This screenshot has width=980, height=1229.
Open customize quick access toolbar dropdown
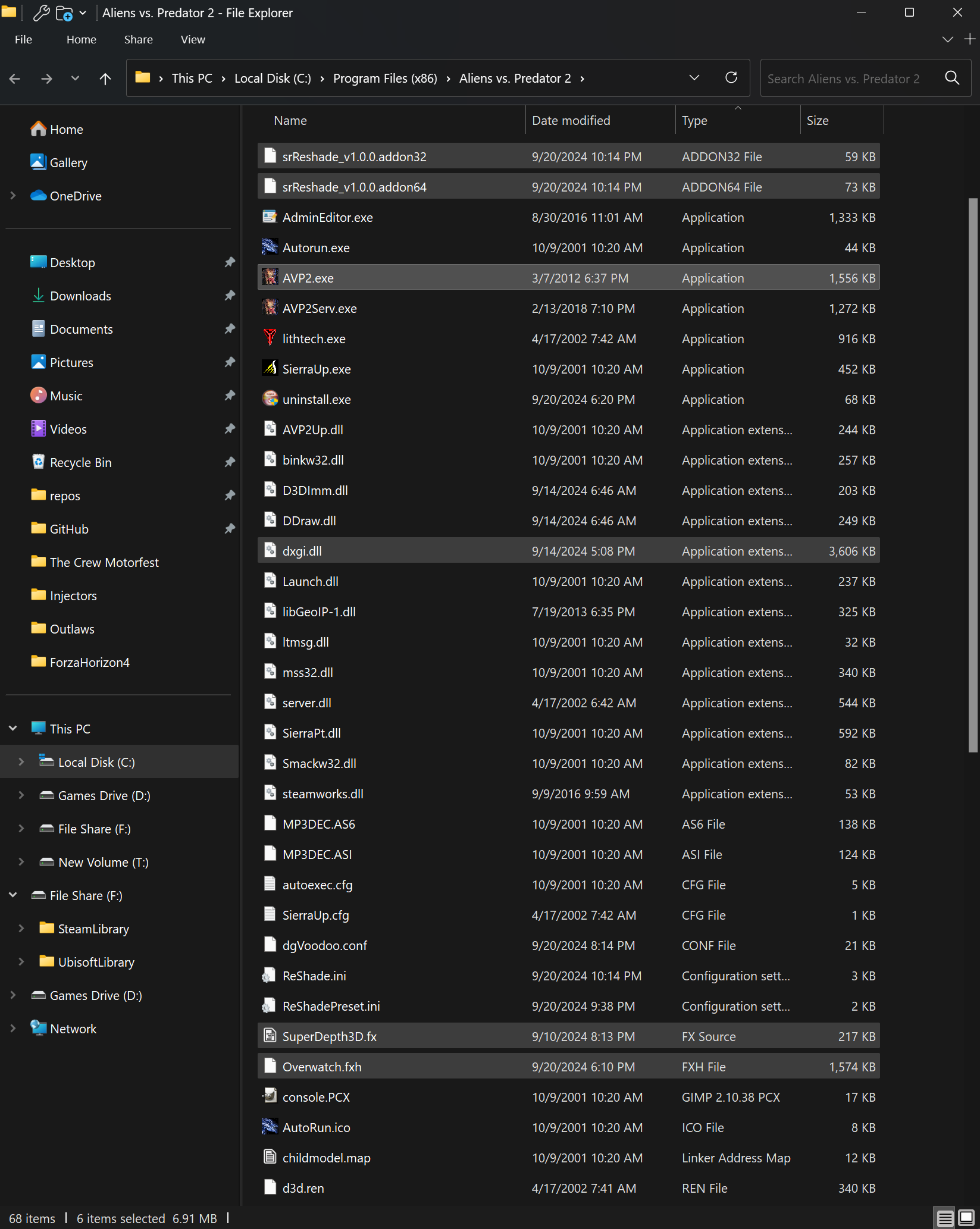pyautogui.click(x=83, y=12)
